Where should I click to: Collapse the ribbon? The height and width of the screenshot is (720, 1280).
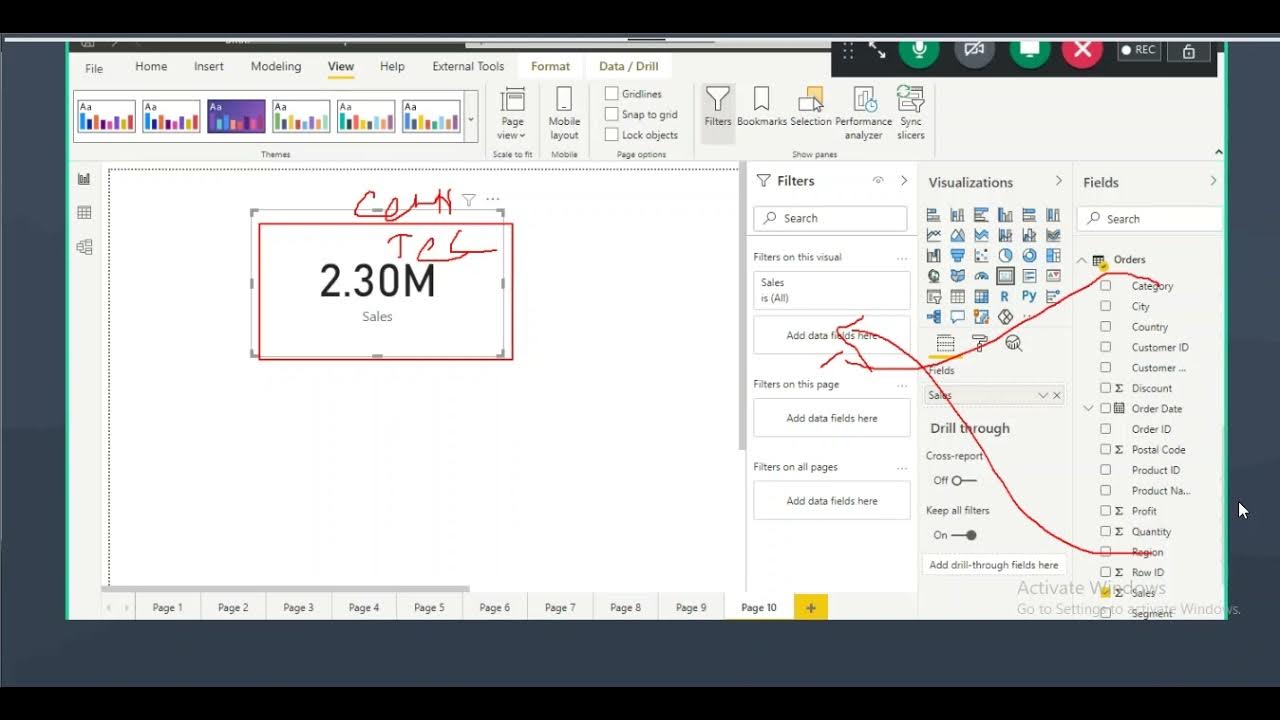pos(1218,152)
